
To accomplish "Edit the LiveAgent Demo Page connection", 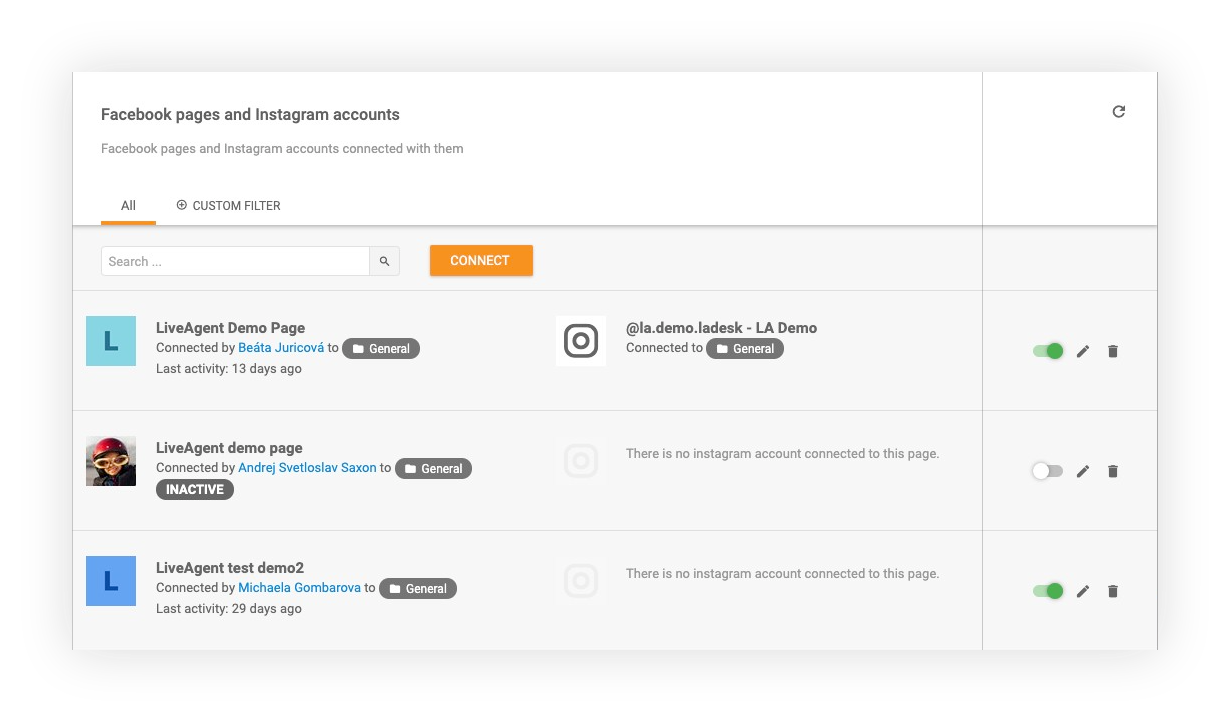I will (x=1083, y=351).
